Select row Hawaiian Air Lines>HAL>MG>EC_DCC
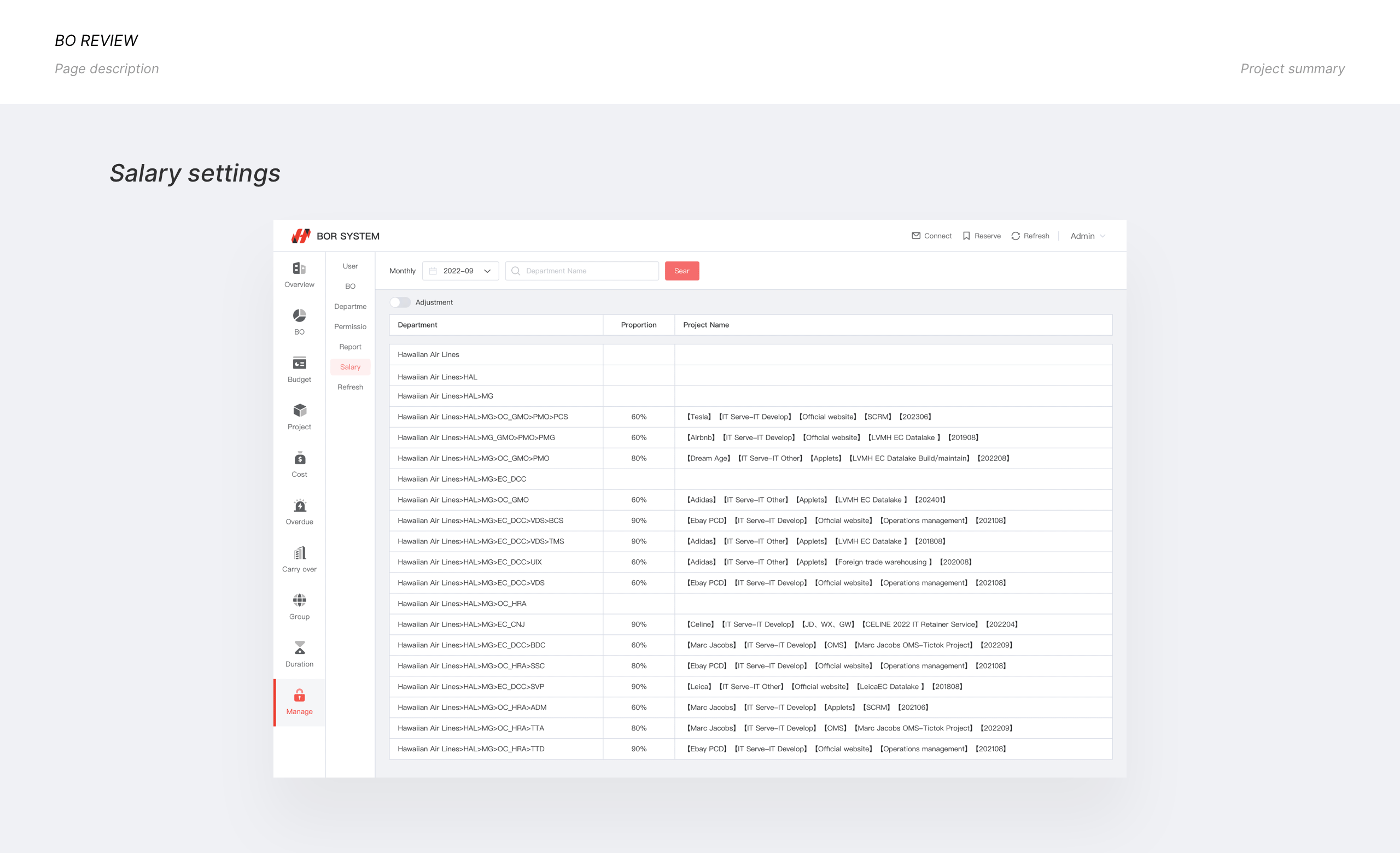1400x853 pixels. [x=750, y=479]
